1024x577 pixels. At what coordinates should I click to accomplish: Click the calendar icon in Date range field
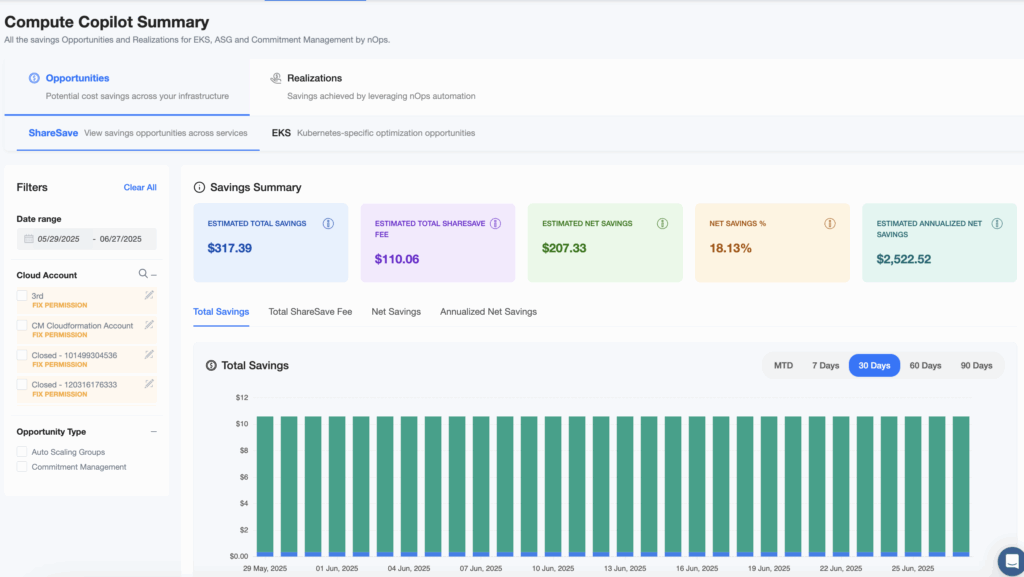pyautogui.click(x=29, y=239)
